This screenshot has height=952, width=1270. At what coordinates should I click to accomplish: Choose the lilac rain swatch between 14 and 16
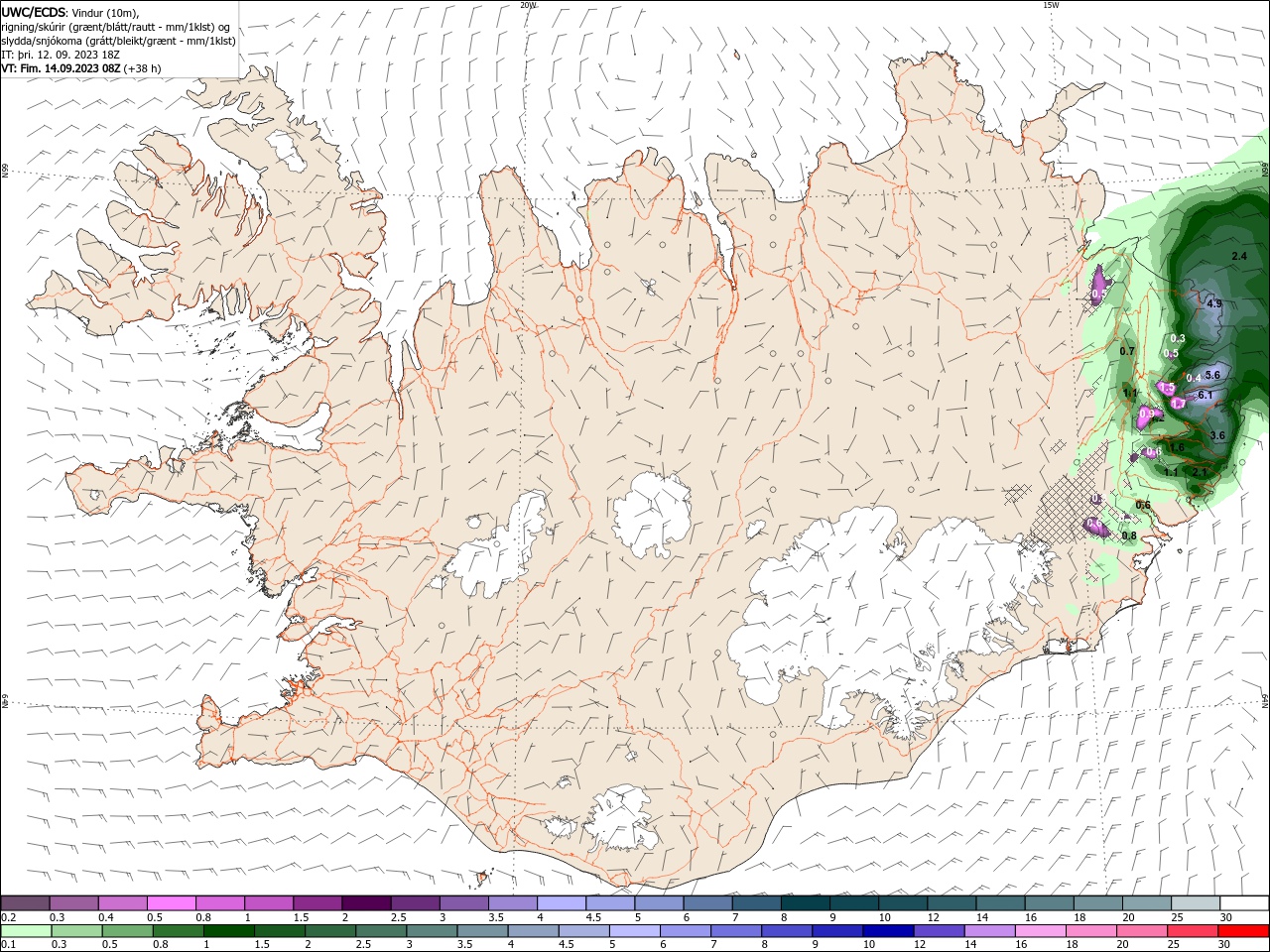988,931
